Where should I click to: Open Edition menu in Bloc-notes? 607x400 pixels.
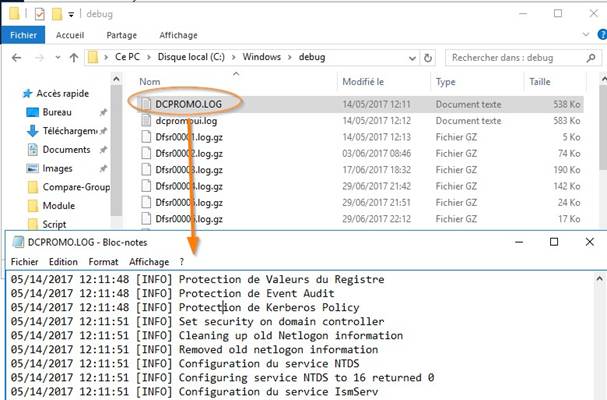[x=63, y=262]
